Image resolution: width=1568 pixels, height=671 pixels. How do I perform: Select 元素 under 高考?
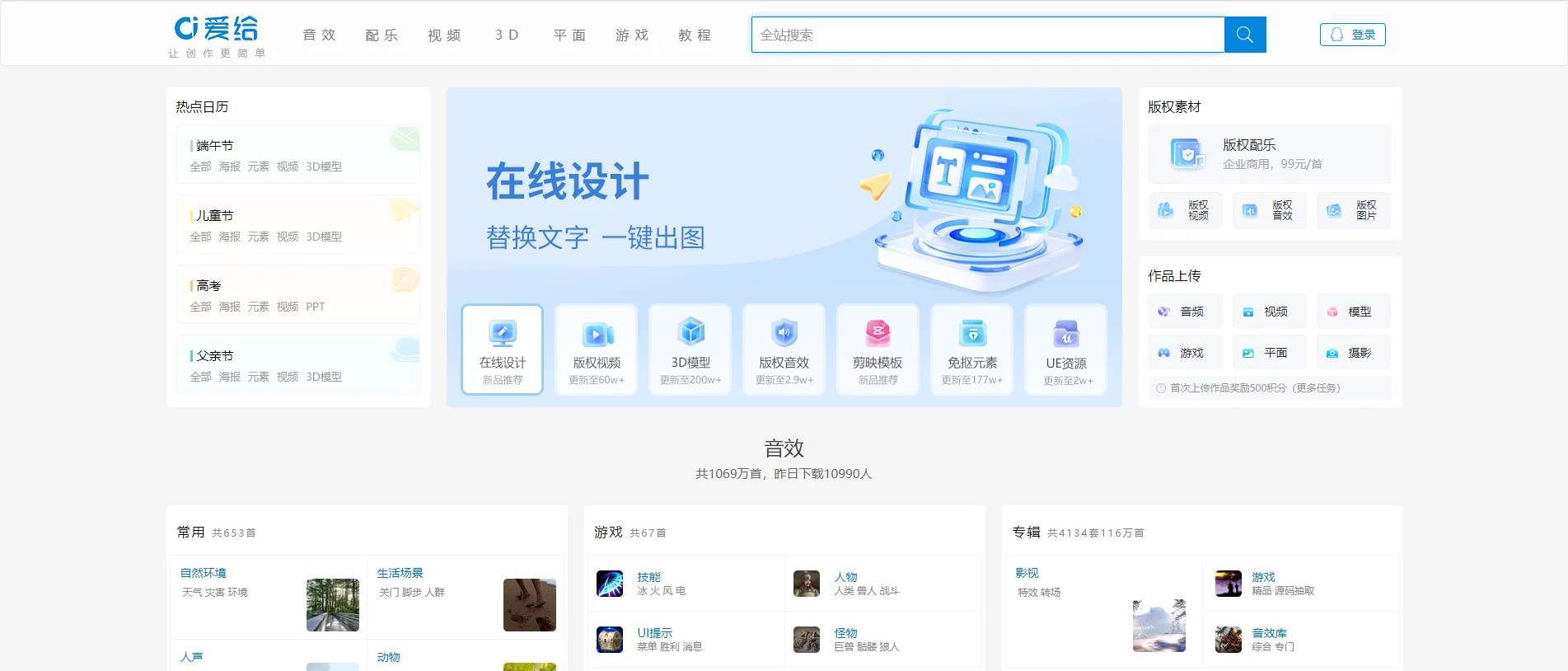click(259, 307)
